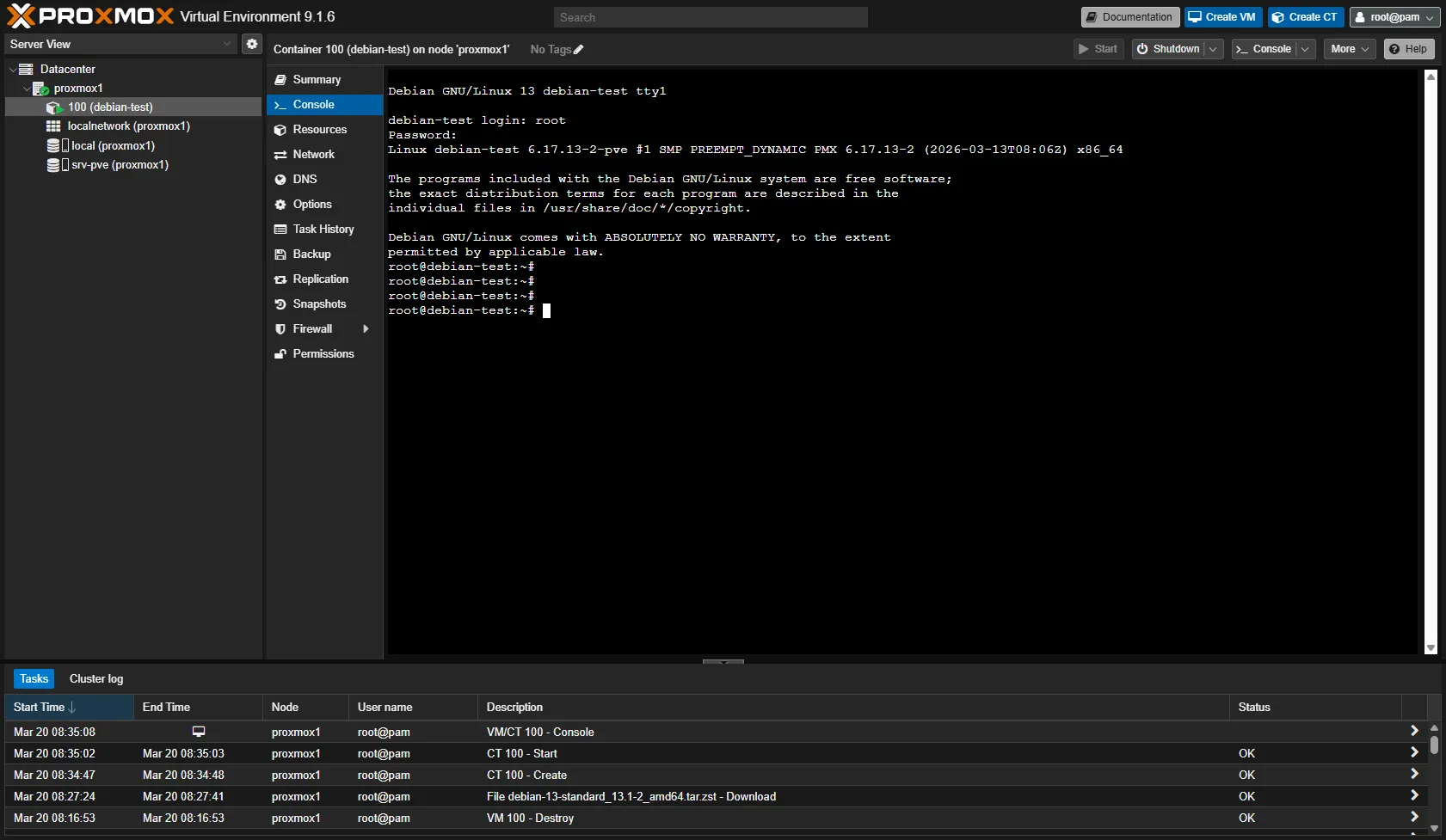Open the local (proxmox1) storage

112,146
